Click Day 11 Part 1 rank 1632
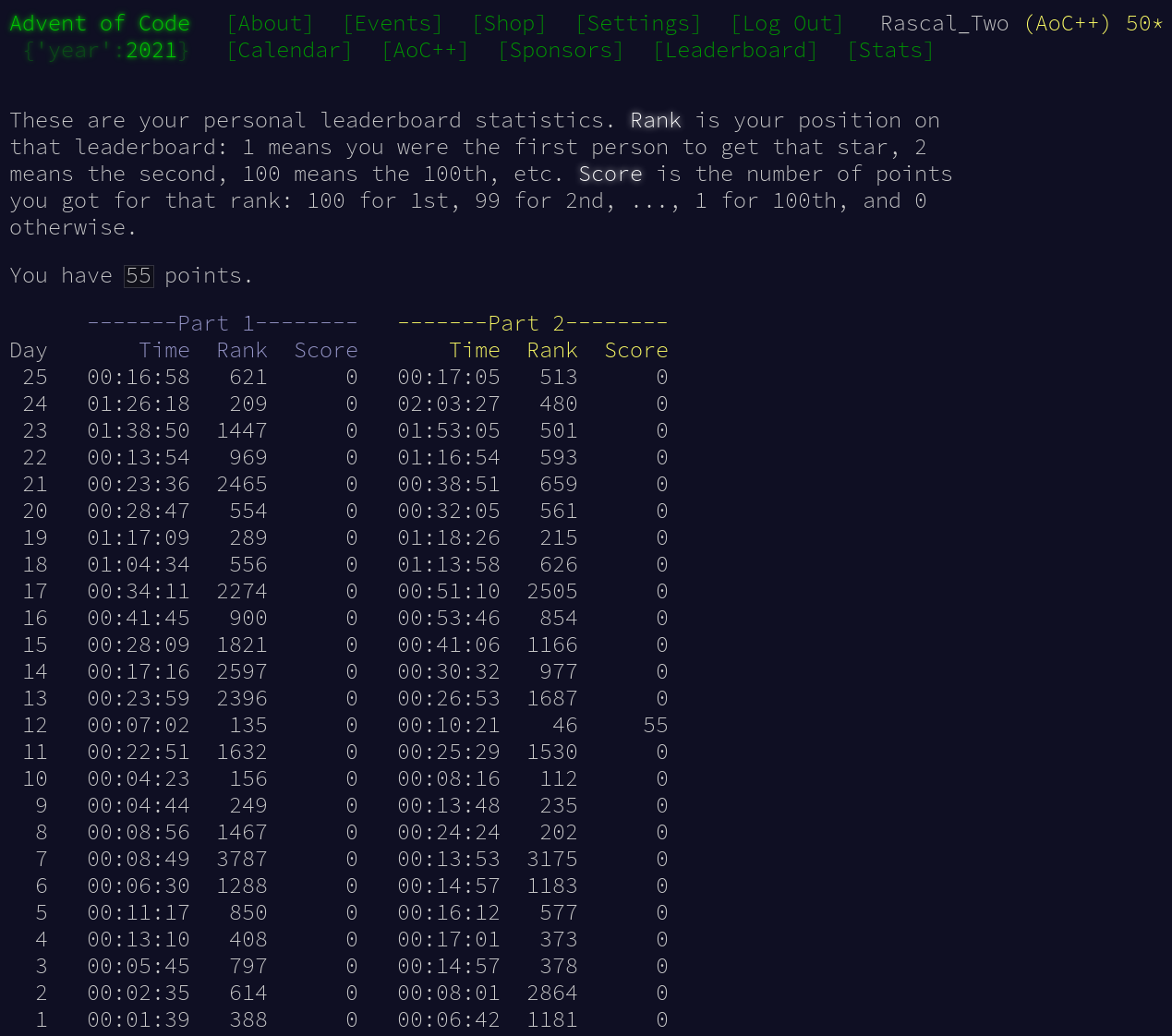 click(242, 752)
